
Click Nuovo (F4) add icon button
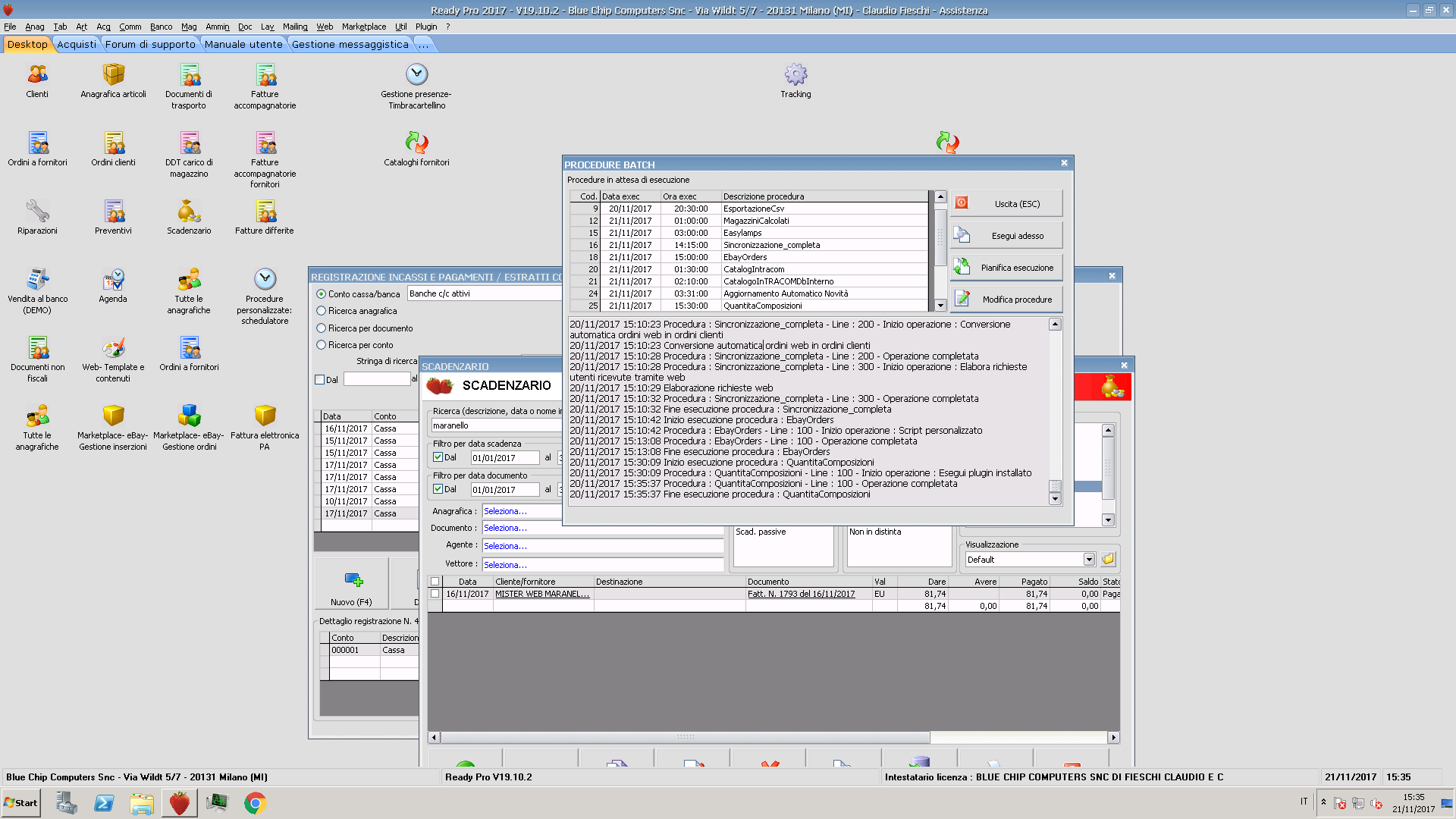click(352, 584)
